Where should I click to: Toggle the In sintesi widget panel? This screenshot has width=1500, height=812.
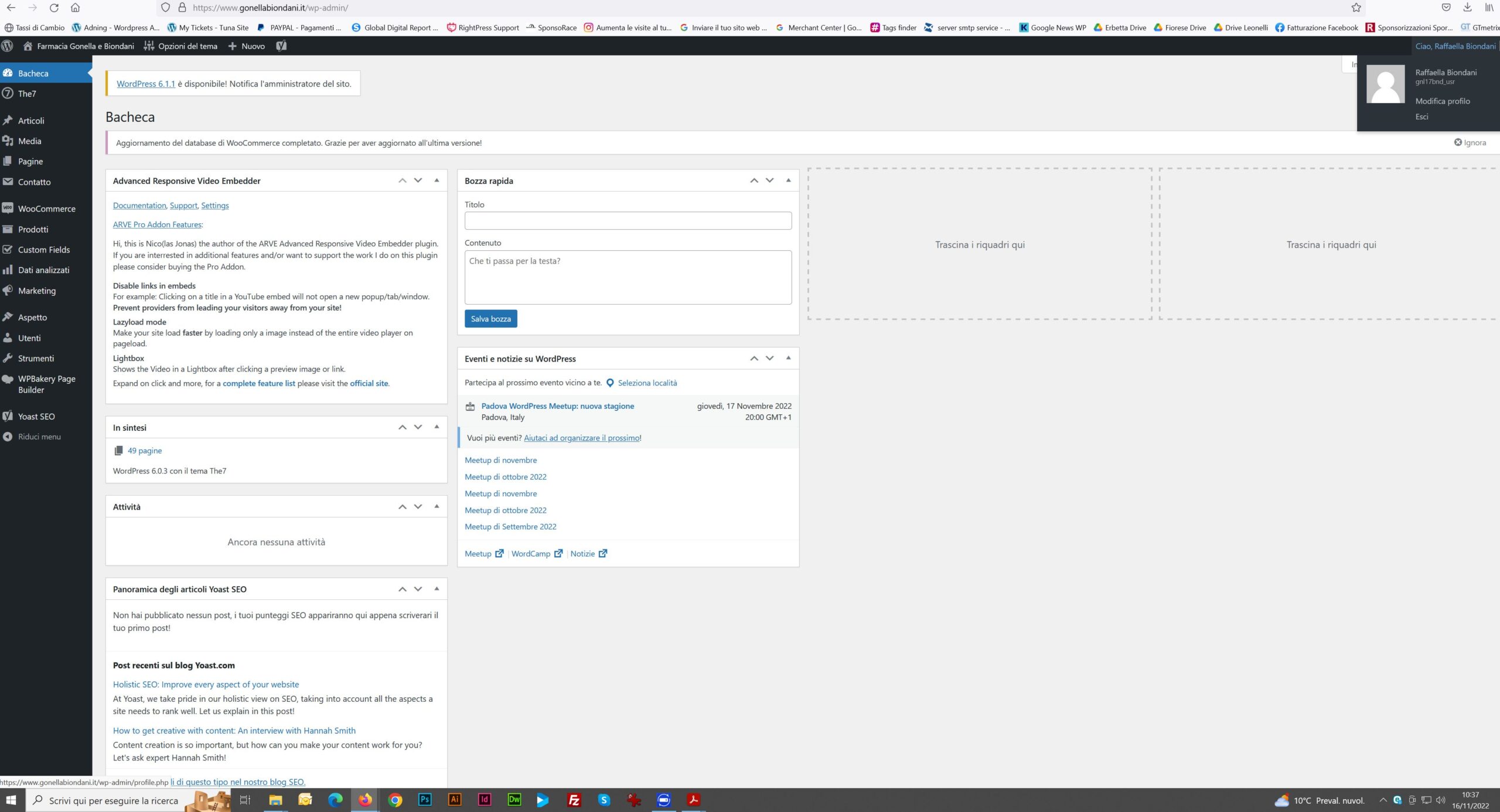pyautogui.click(x=437, y=427)
